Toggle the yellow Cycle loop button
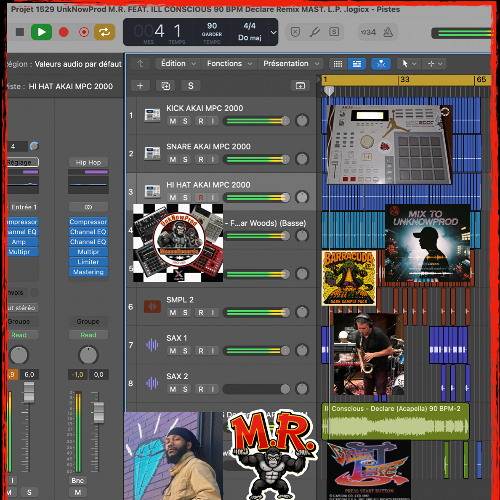The height and width of the screenshot is (500, 500). tap(104, 32)
